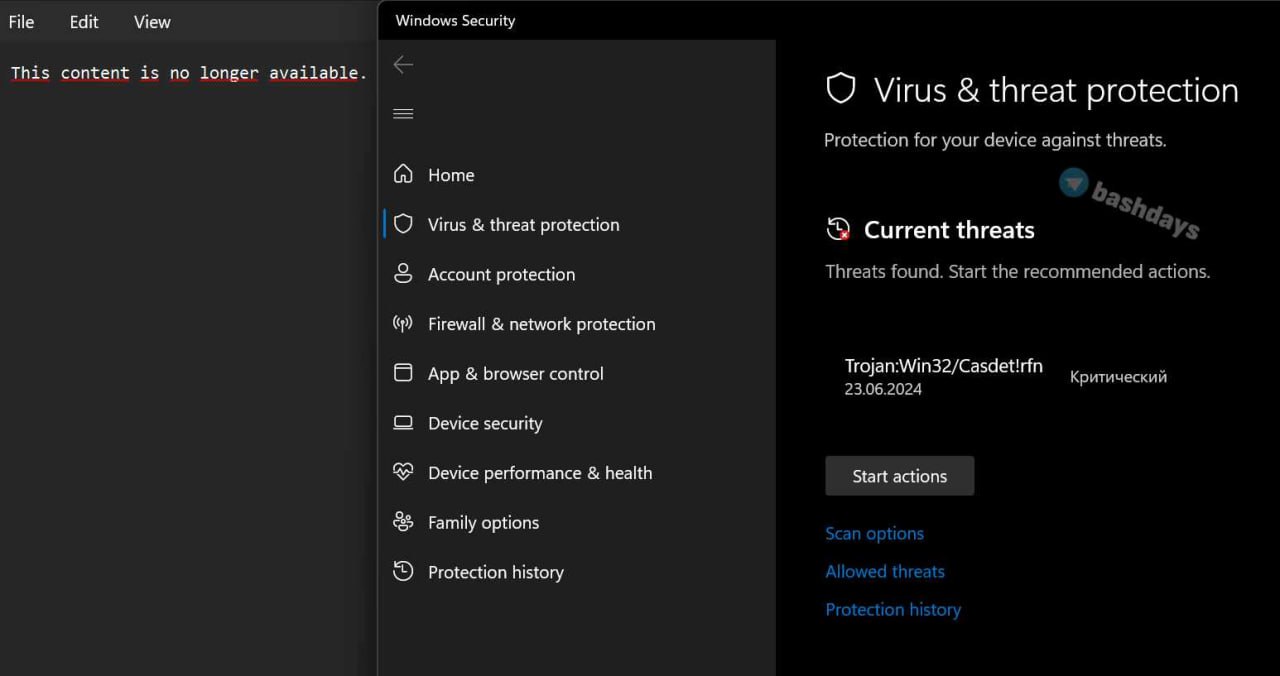Open Family options section
This screenshot has width=1280, height=676.
tap(484, 523)
